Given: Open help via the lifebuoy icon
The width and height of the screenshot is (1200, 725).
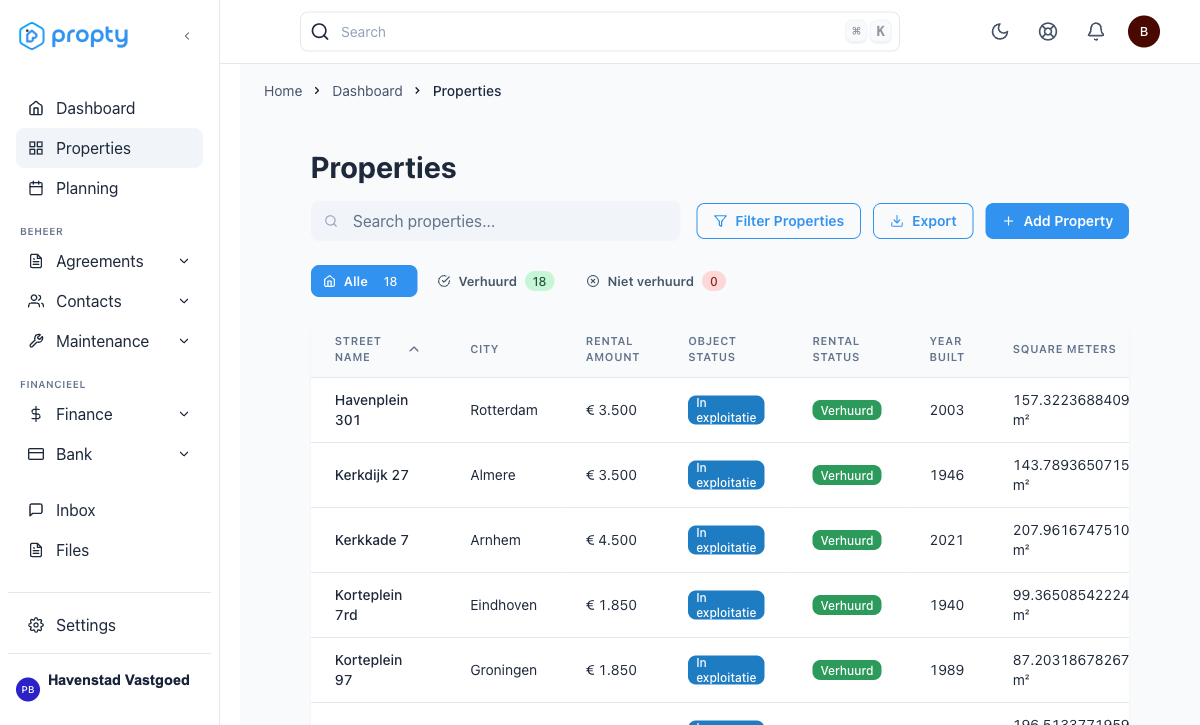Looking at the screenshot, I should click(x=1048, y=32).
